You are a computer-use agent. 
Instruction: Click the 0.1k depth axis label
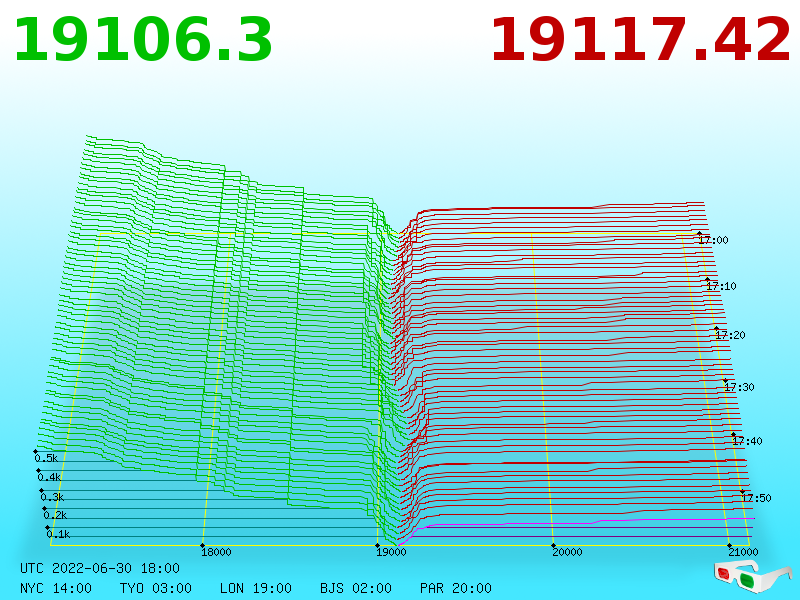coord(58,534)
